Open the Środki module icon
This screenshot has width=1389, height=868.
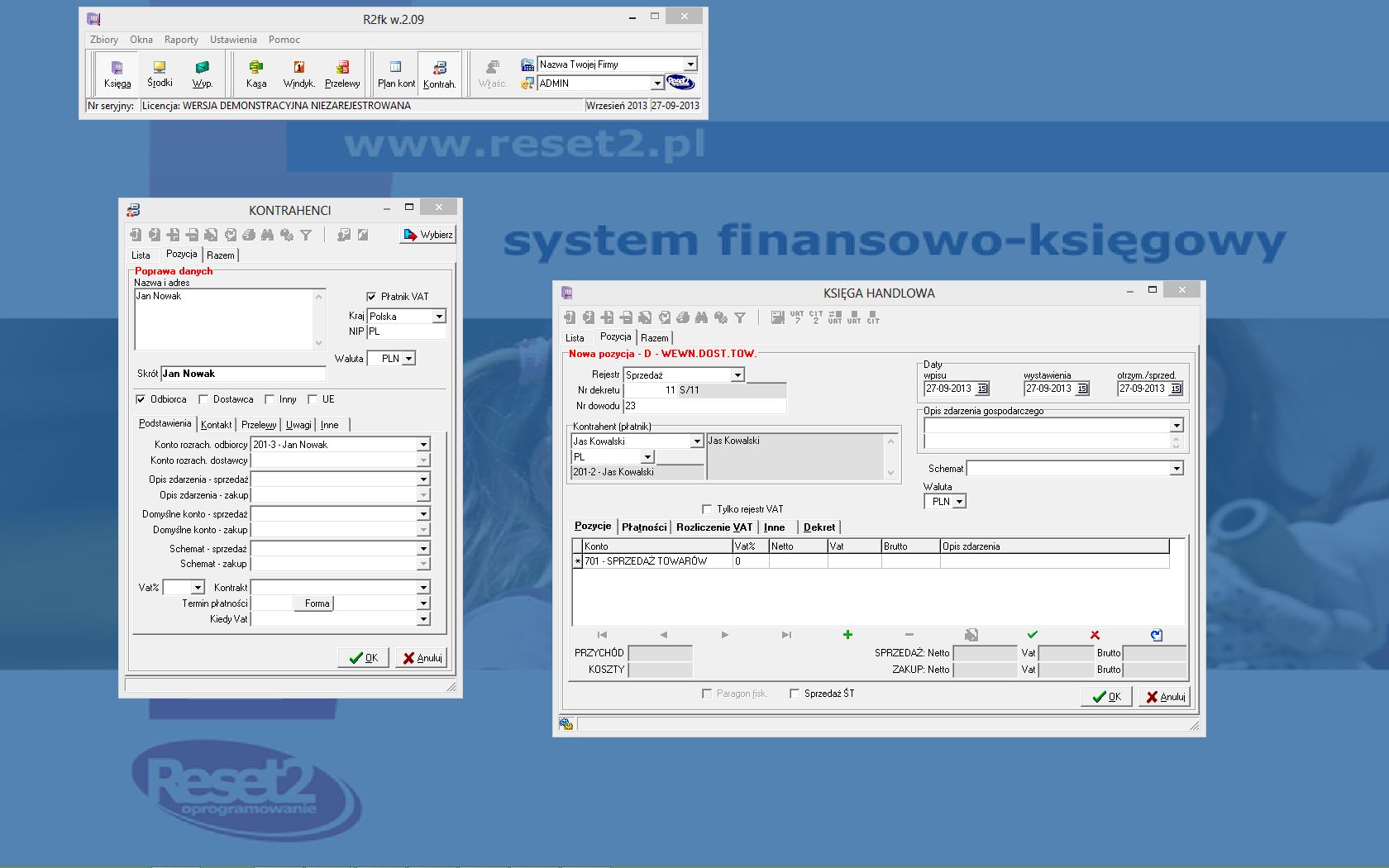point(160,74)
